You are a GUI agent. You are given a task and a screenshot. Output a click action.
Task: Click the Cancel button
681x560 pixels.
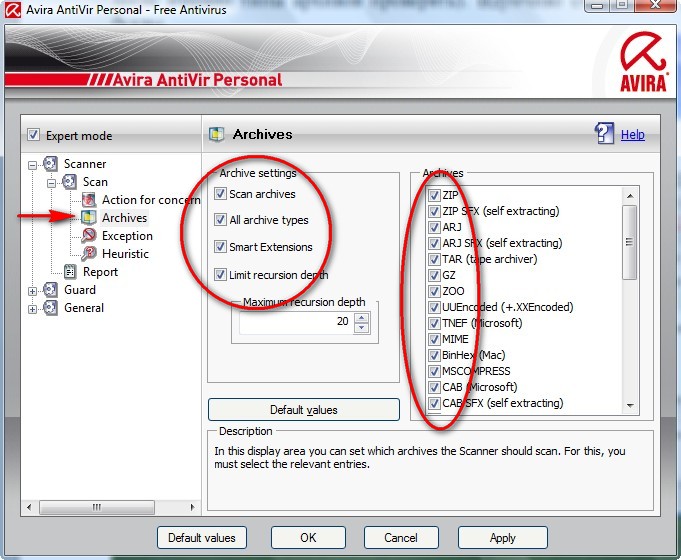click(401, 538)
